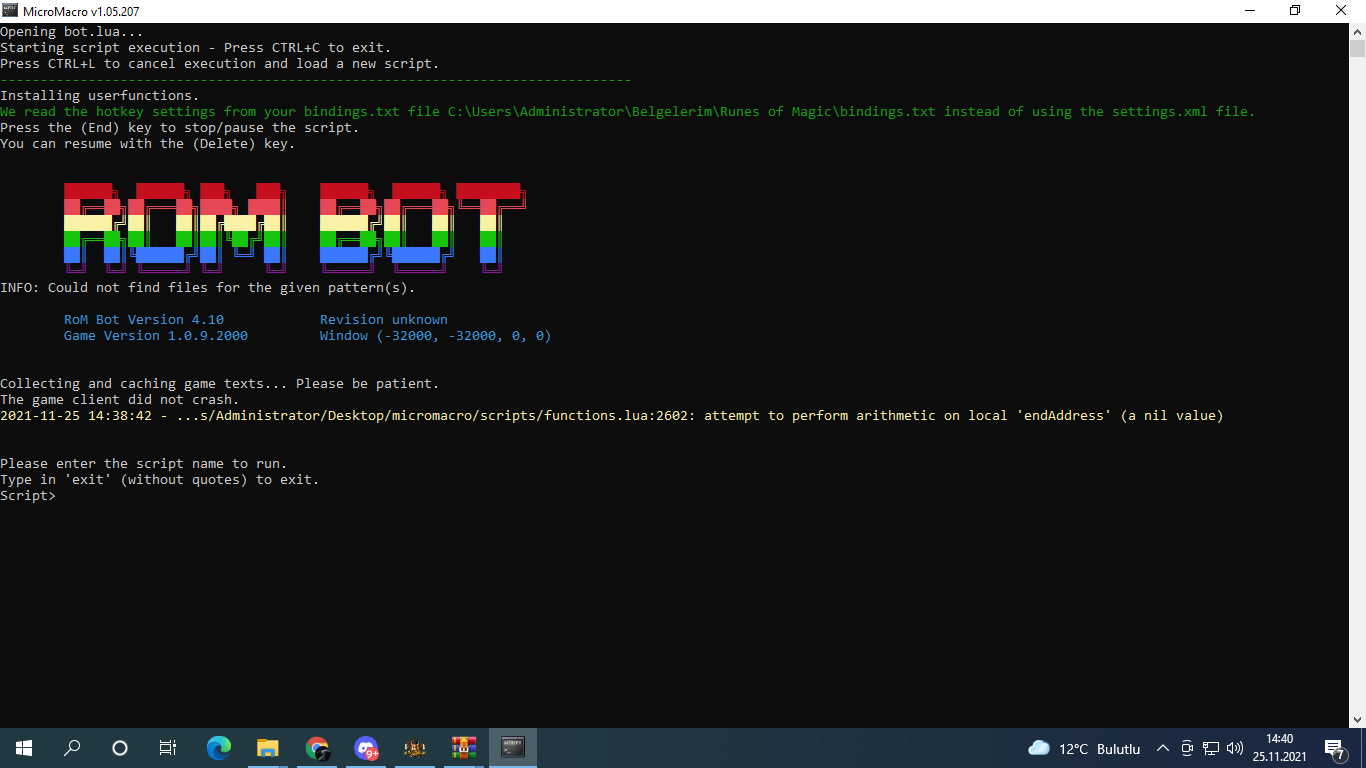Click the console scrollbar's up arrow

point(1357,31)
